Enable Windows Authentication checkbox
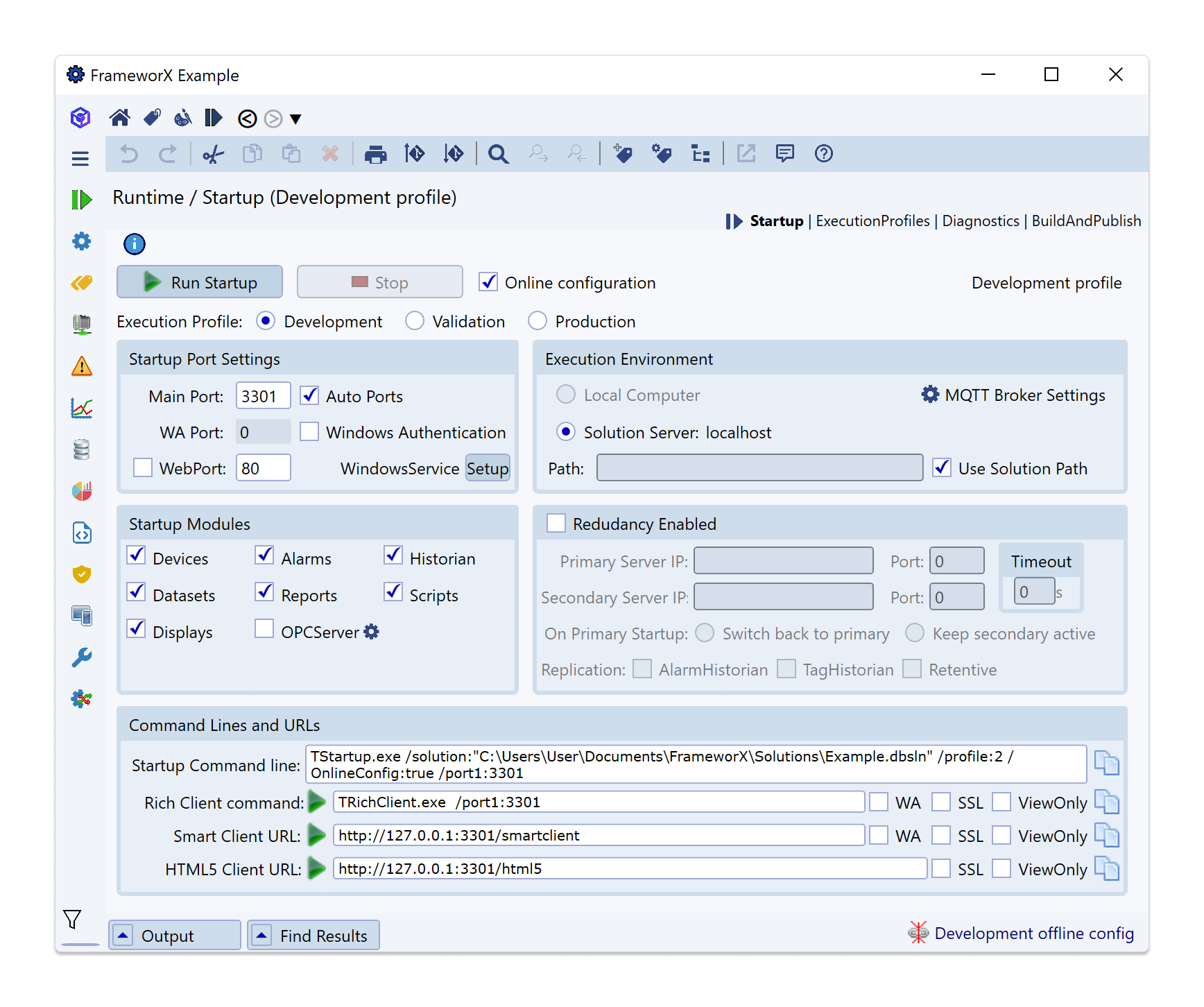 click(x=309, y=432)
